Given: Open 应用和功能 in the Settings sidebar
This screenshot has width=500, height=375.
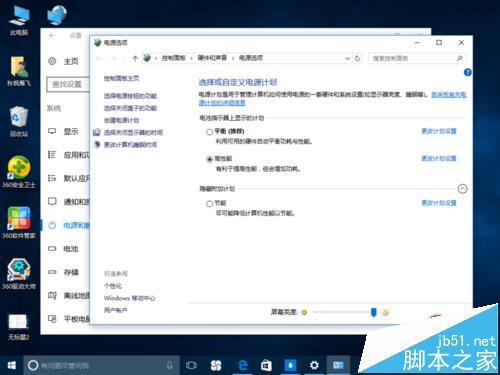Looking at the screenshot, I should [66, 155].
